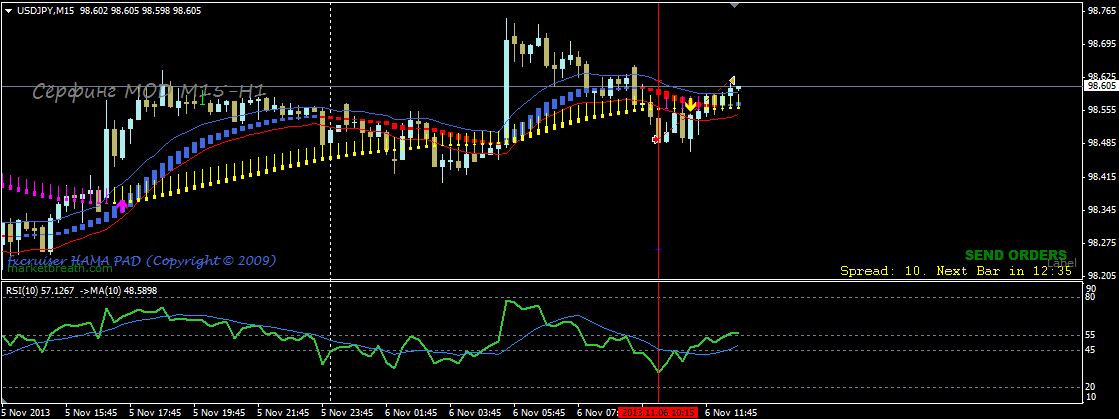Click the RSI scale value 20
The image size is (1119, 419).
[x=1091, y=387]
